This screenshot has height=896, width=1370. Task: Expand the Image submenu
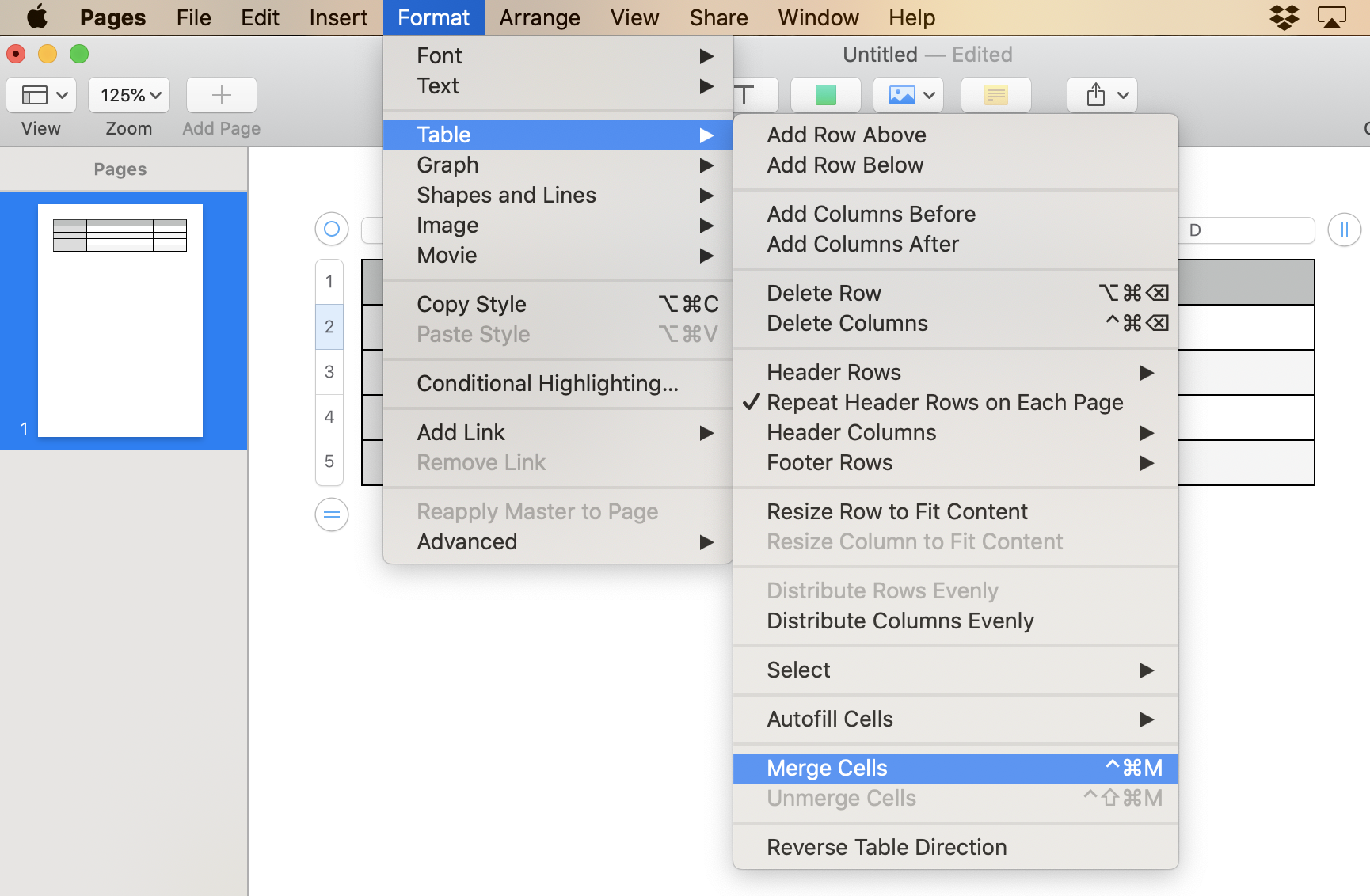pyautogui.click(x=558, y=225)
